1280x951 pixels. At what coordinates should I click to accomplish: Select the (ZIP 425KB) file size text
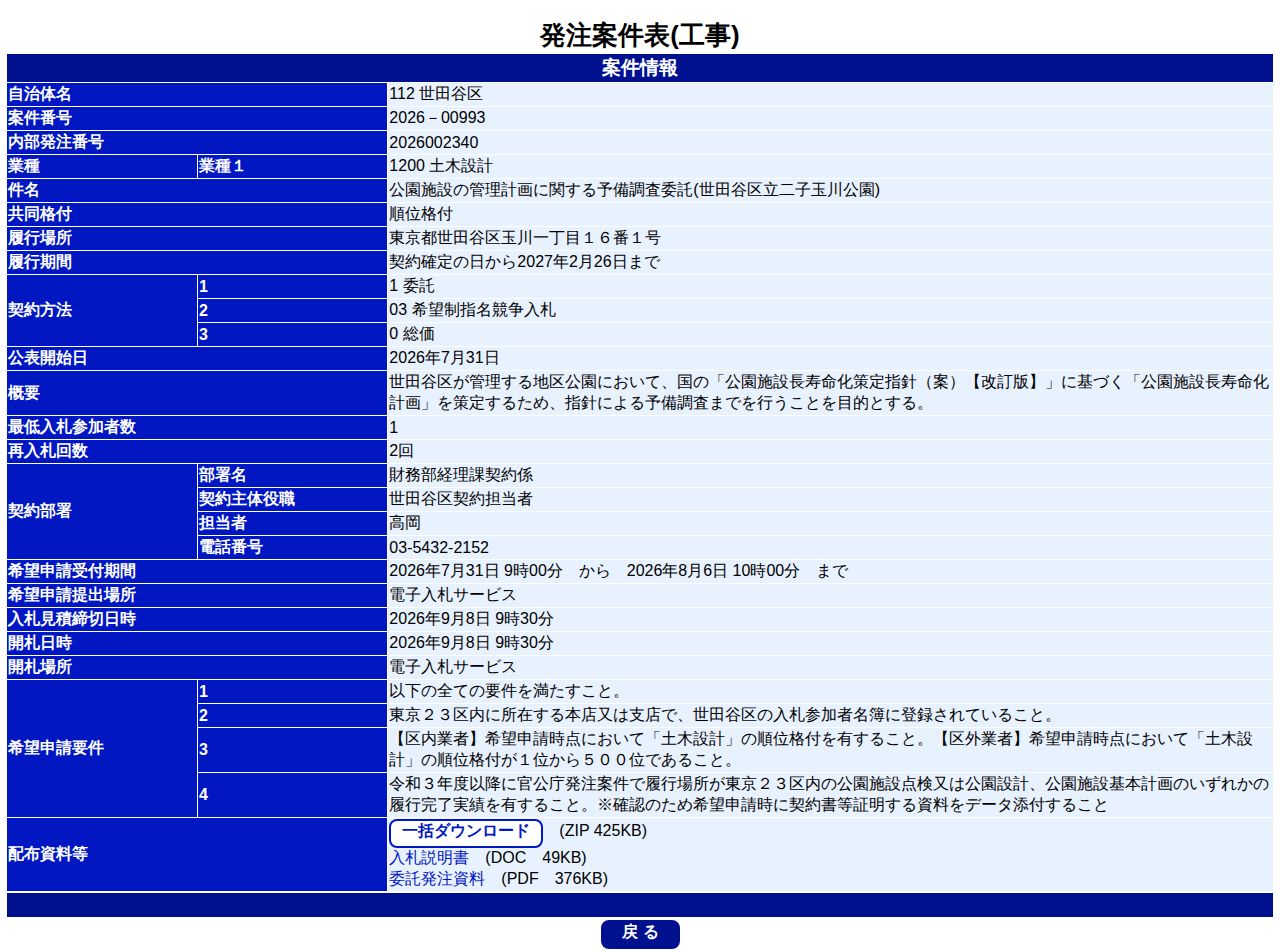pos(603,831)
